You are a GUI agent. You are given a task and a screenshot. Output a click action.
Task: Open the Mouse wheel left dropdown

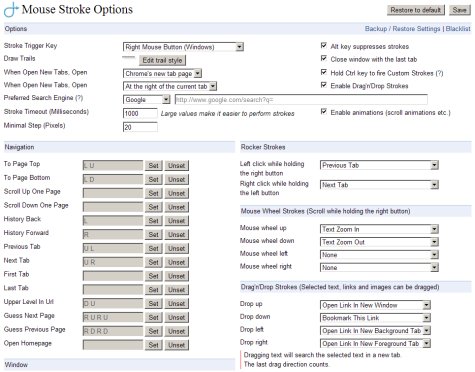[x=379, y=255]
